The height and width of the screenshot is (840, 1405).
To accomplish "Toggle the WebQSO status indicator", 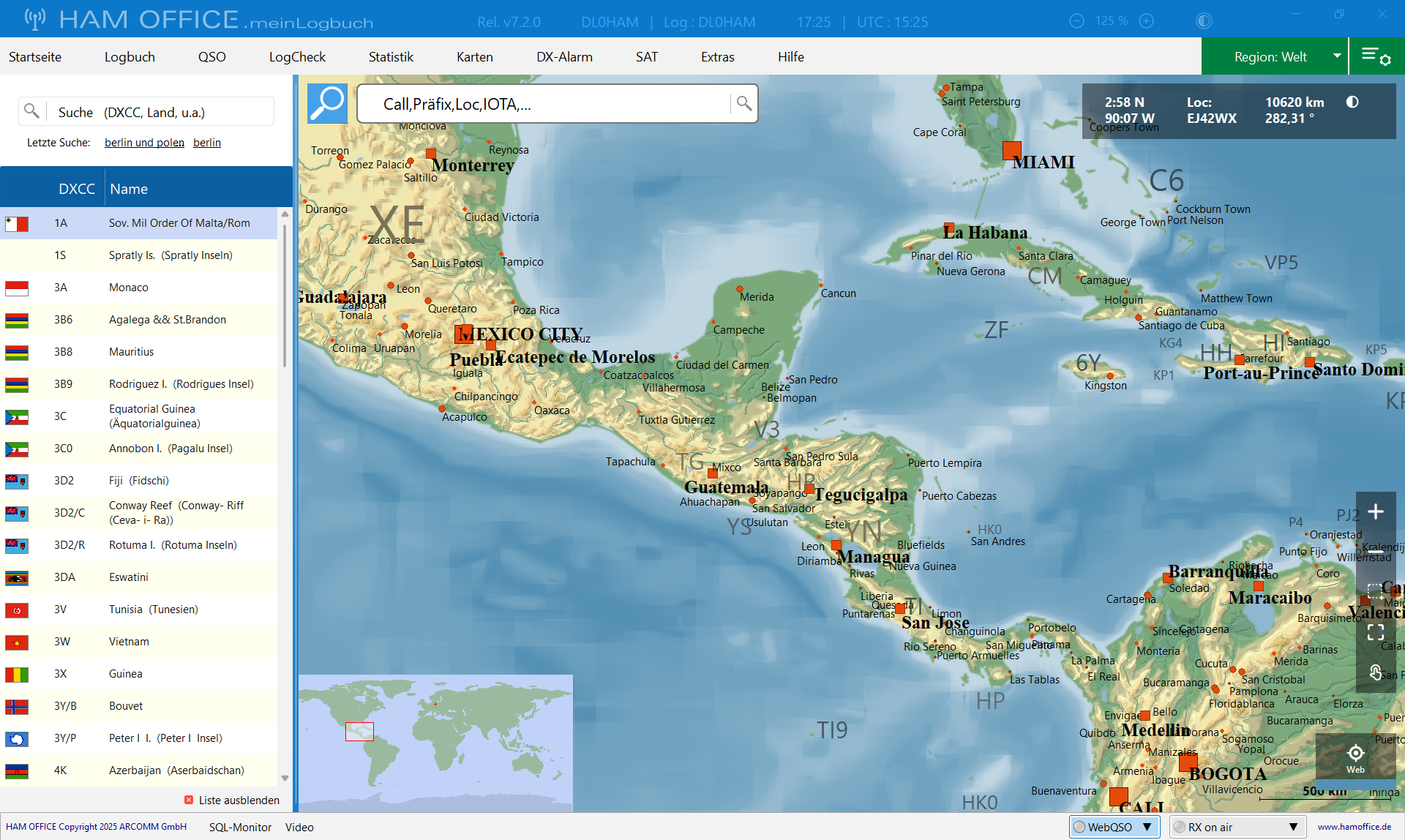I will (1079, 827).
